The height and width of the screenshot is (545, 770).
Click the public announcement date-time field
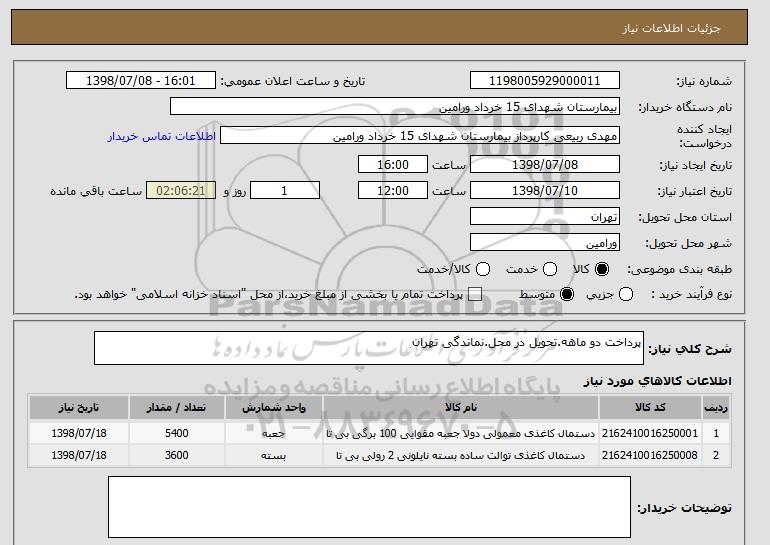(141, 81)
